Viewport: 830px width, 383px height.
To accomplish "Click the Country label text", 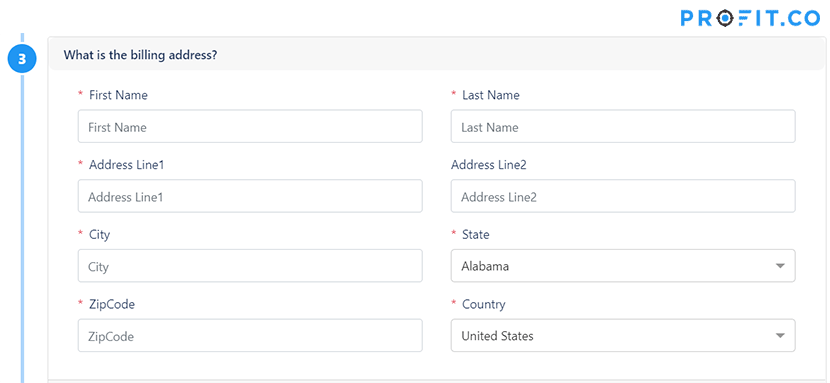I will click(x=483, y=304).
